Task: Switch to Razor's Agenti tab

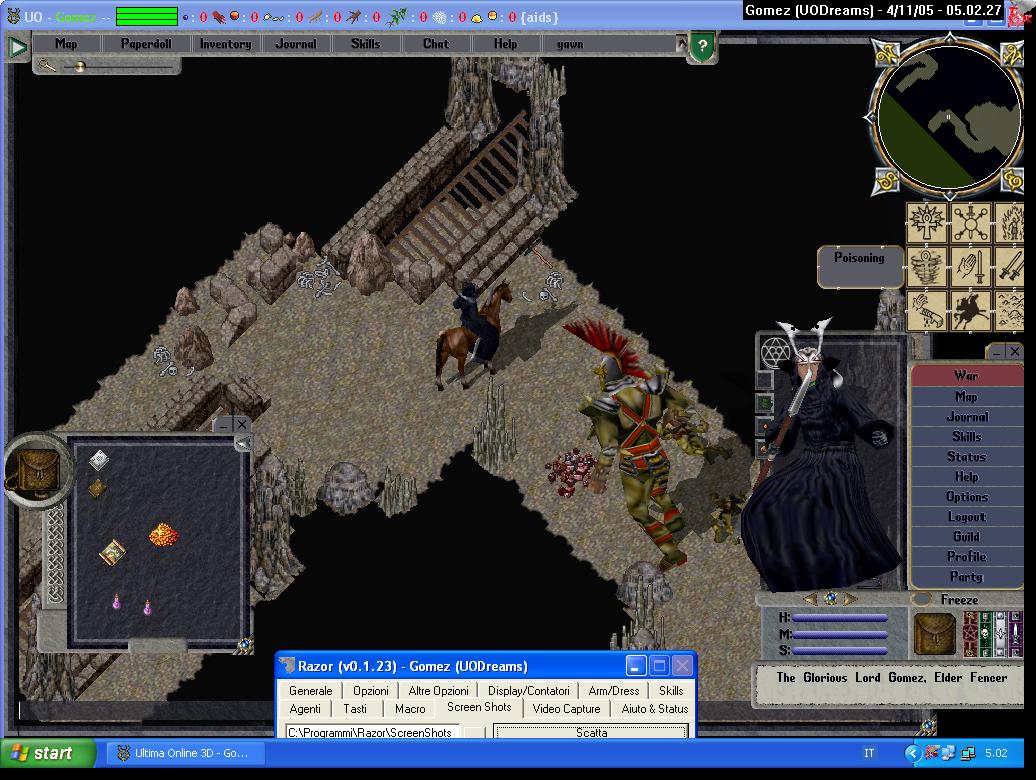Action: pyautogui.click(x=305, y=708)
